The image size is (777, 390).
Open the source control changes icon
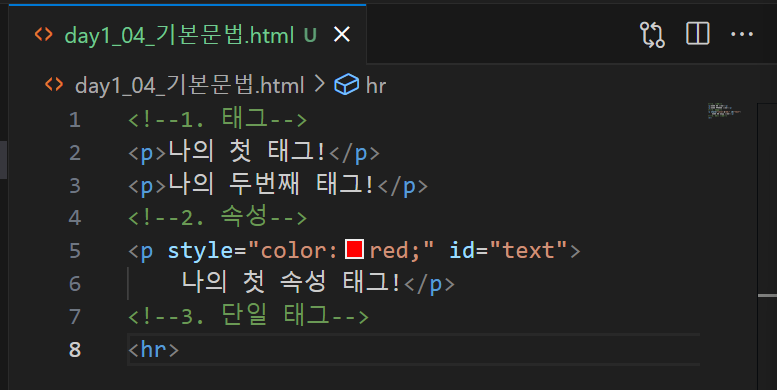[652, 35]
